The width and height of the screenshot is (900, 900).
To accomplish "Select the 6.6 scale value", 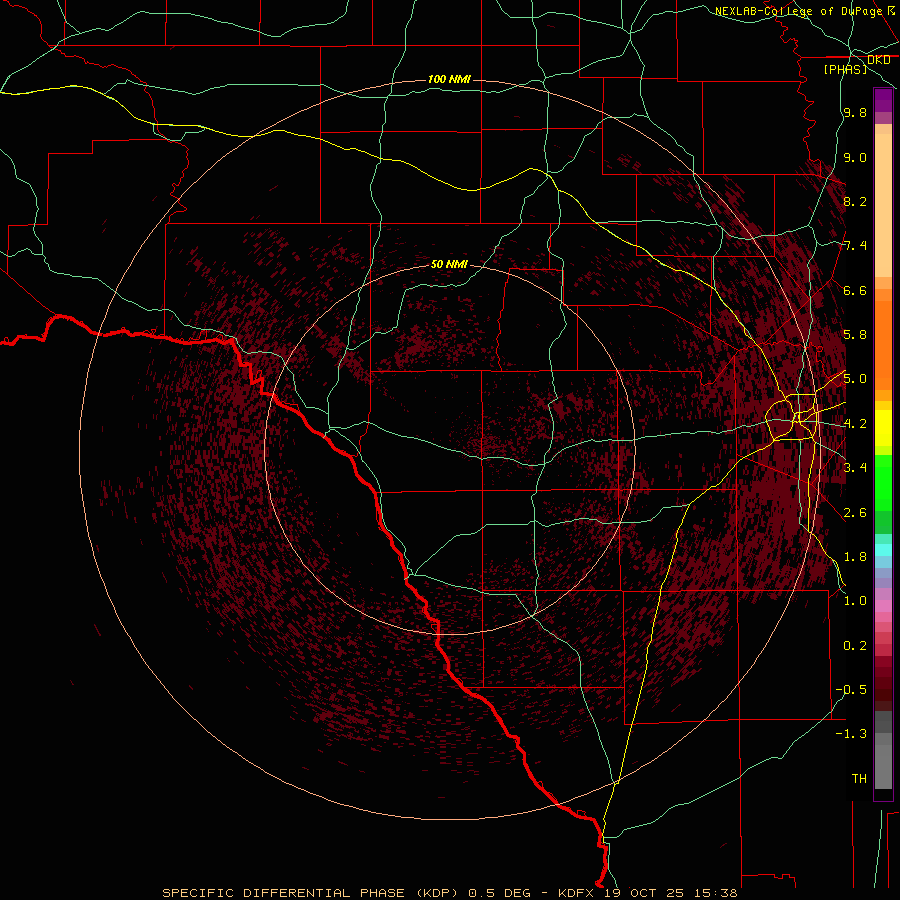I will click(855, 290).
